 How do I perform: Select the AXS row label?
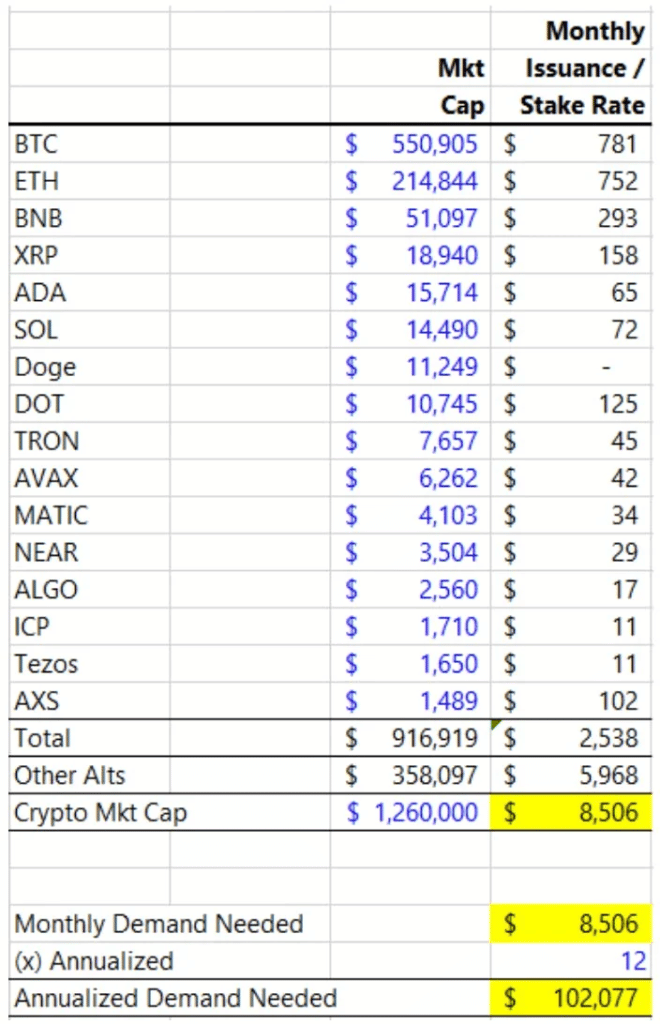coord(37,702)
